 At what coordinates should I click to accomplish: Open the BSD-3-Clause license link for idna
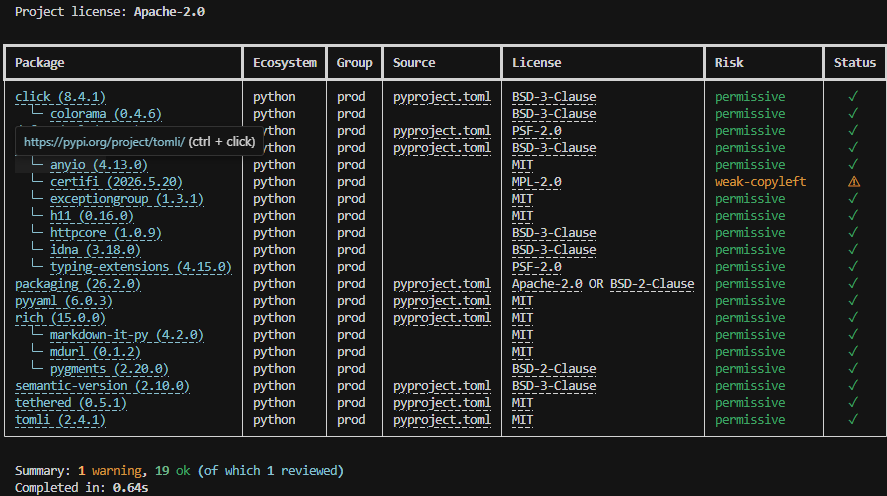click(554, 249)
